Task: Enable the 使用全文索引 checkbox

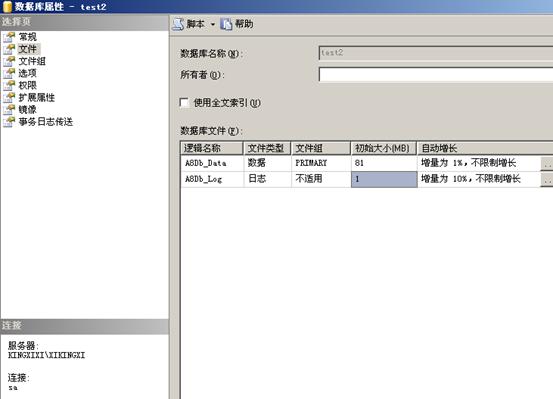Action: click(x=184, y=103)
